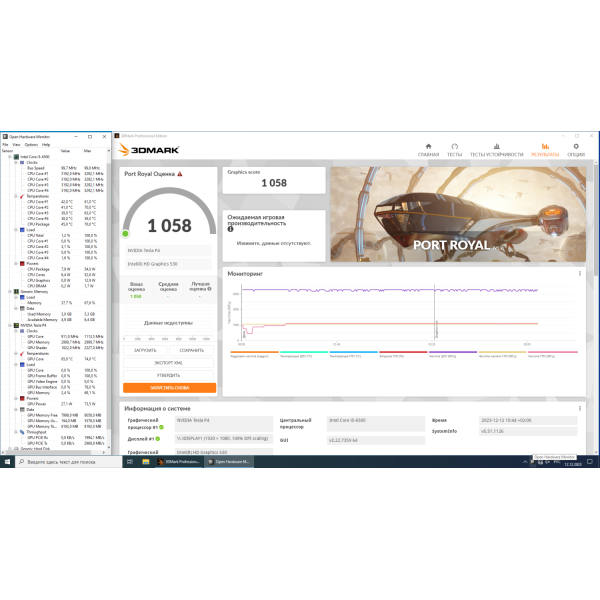Click the ЗАГРУЗИТЬ button
Viewport: 600px width, 600px height.
[x=145, y=350]
